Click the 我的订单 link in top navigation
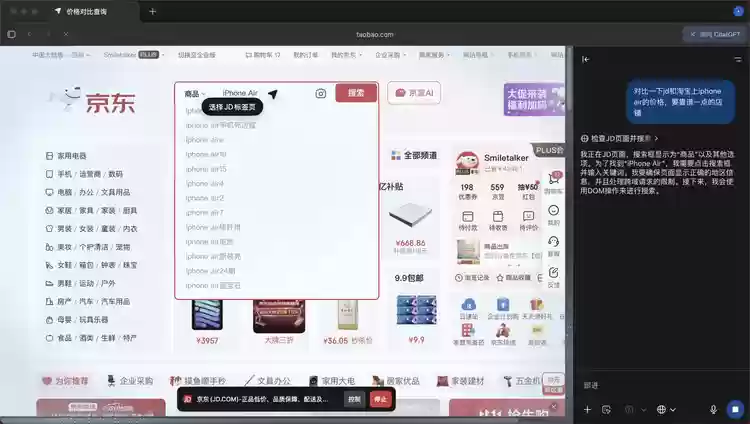Viewport: 750px width, 424px height. tap(305, 55)
